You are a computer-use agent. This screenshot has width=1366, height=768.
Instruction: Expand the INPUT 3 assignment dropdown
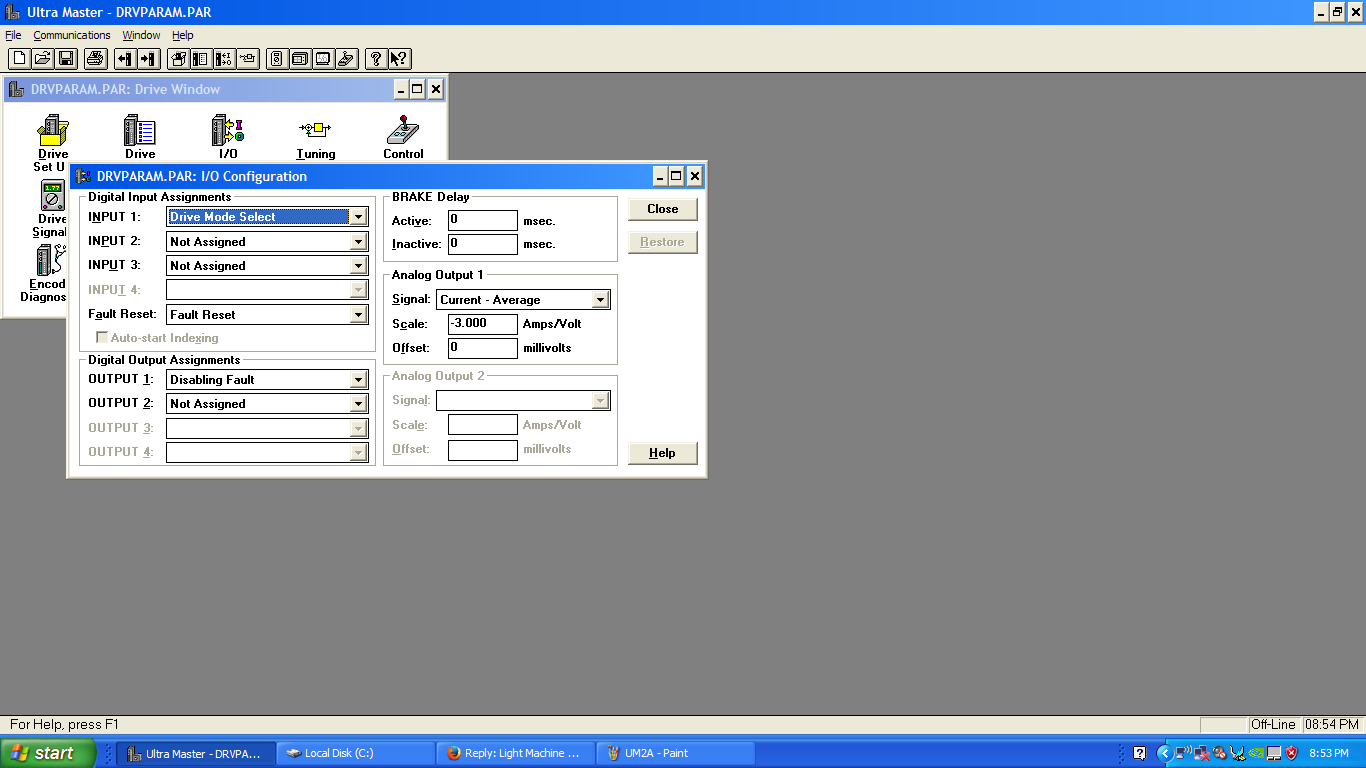coord(358,266)
